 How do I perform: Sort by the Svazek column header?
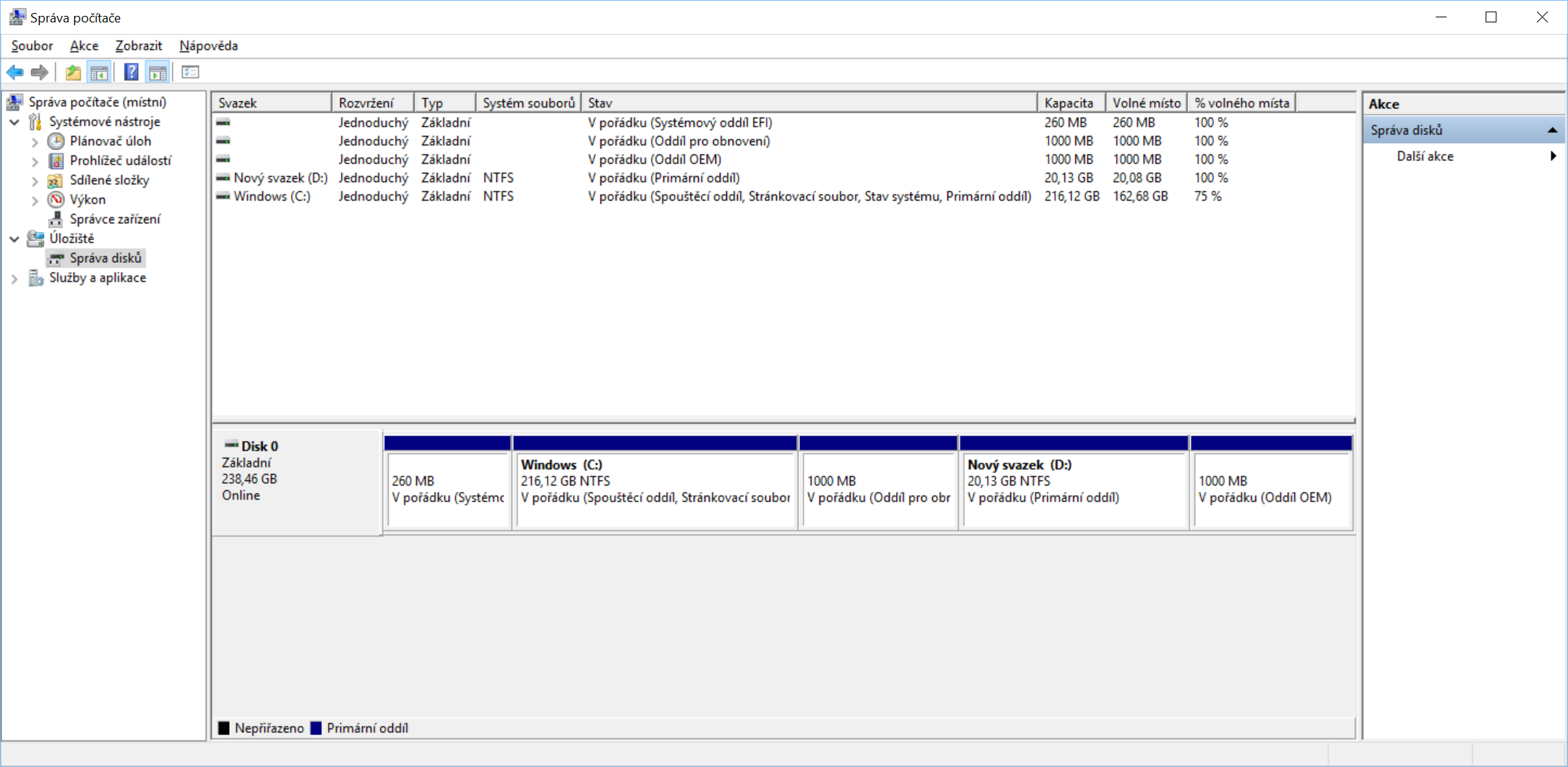[x=272, y=103]
